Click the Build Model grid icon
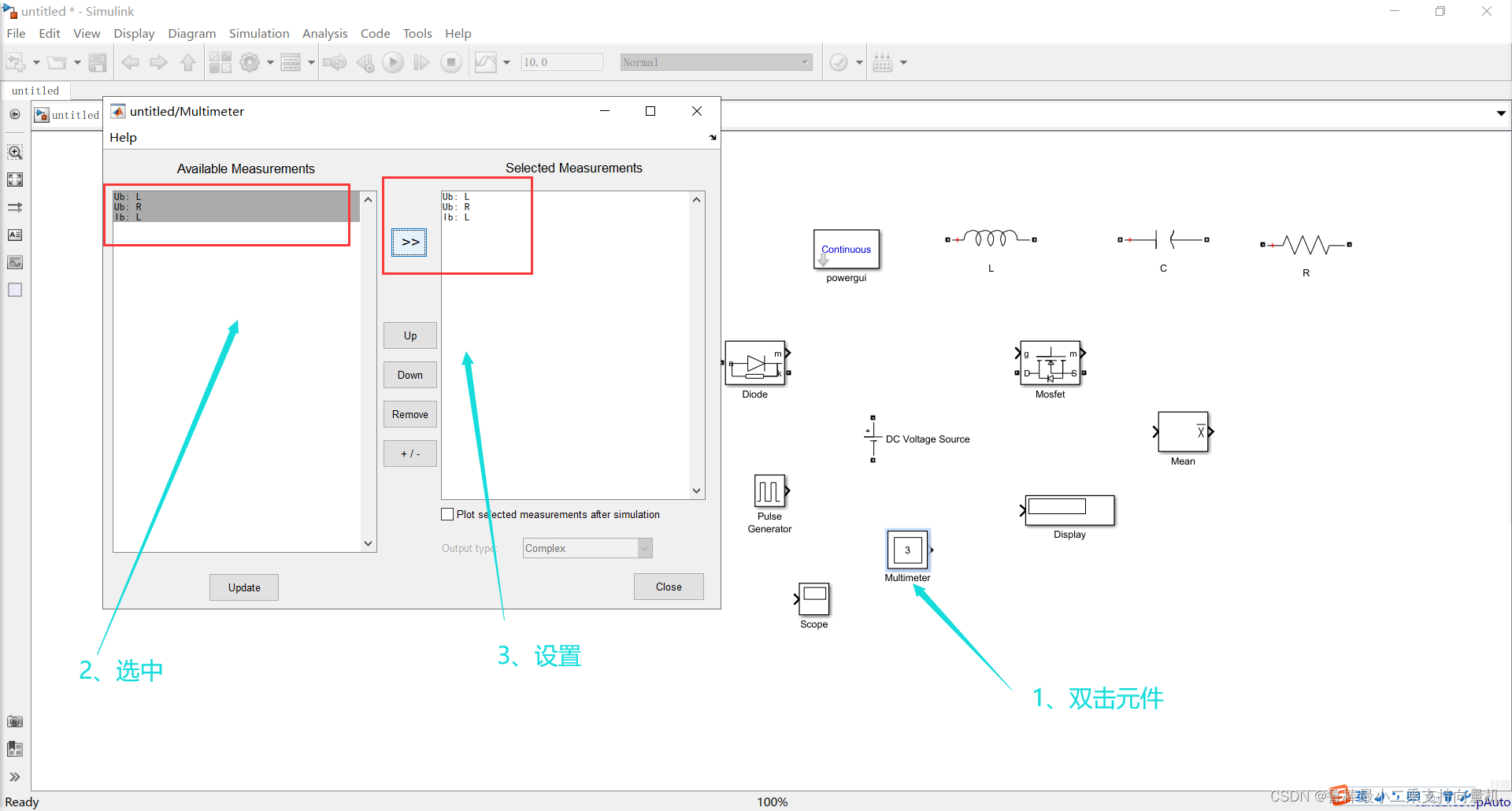The height and width of the screenshot is (811, 1512). pos(883,62)
